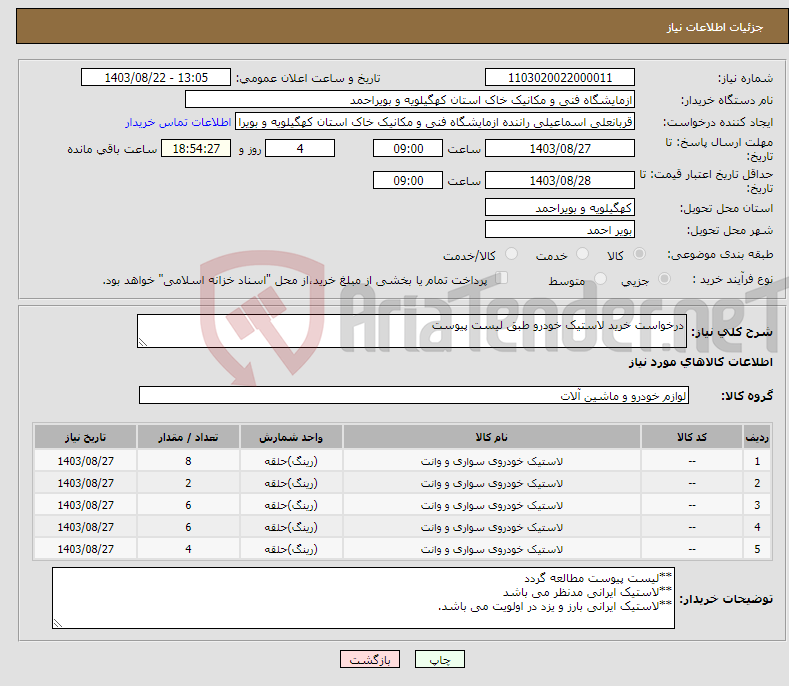Click the need date 1403/08/27 in row 3
Image resolution: width=789 pixels, height=686 pixels.
tap(86, 505)
